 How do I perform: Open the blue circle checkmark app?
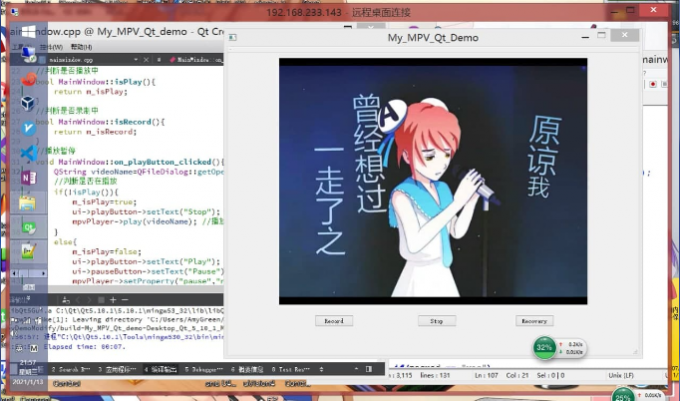[x=29, y=128]
